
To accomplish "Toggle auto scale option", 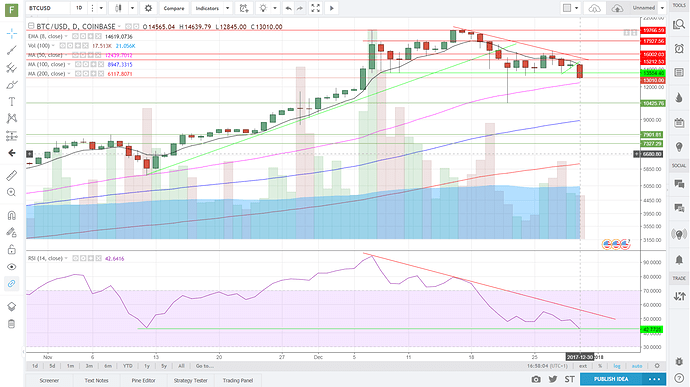I will coord(637,366).
